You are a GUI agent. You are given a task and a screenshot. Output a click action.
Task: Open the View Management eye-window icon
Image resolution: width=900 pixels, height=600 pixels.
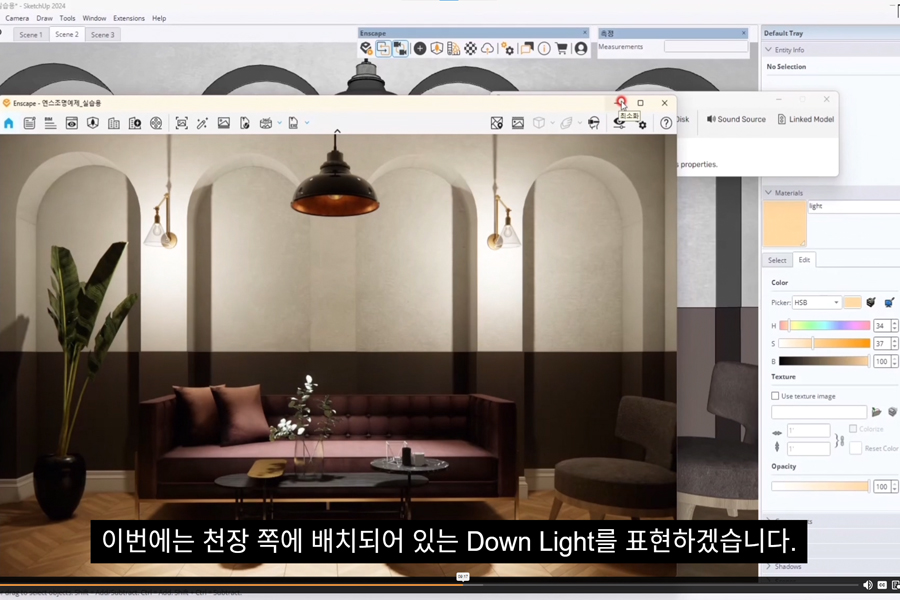pyautogui.click(x=72, y=123)
